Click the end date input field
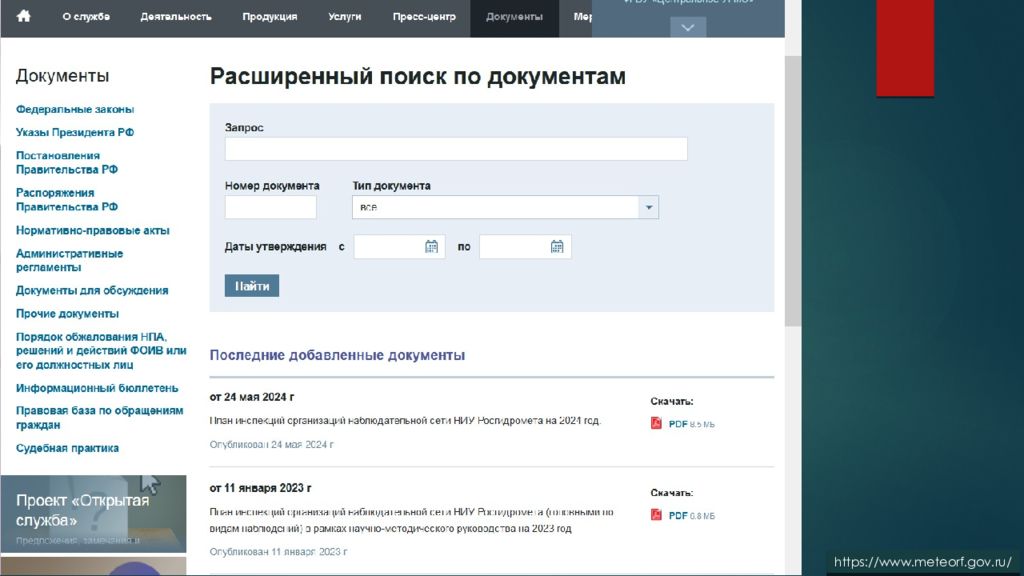 (525, 247)
